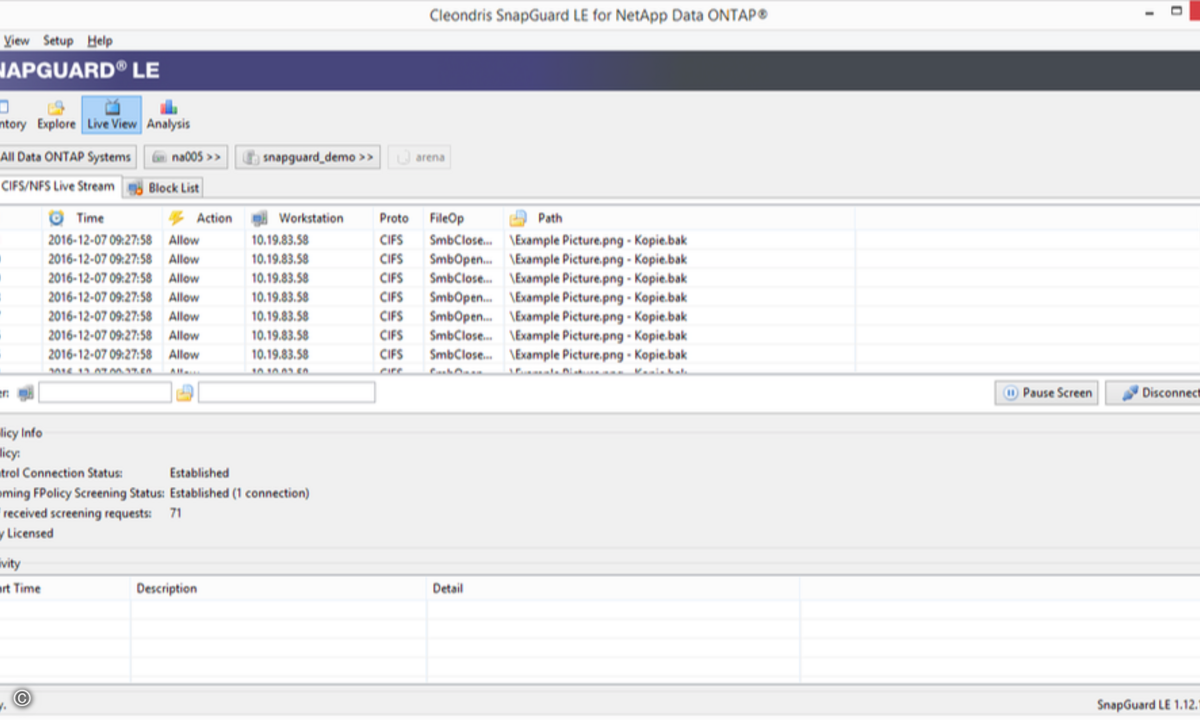Focus the path filter input field
The height and width of the screenshot is (720, 1200).
tap(287, 393)
